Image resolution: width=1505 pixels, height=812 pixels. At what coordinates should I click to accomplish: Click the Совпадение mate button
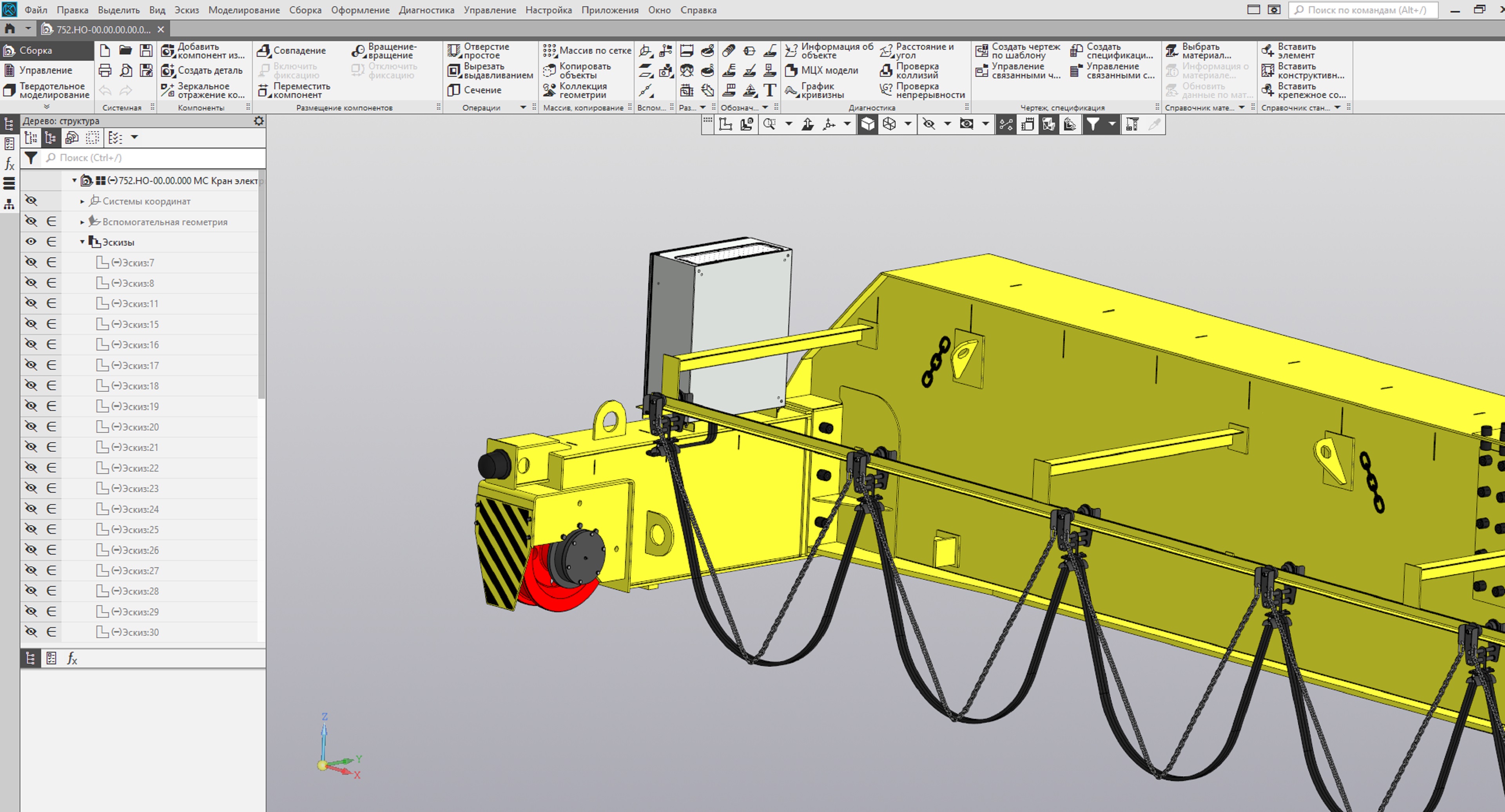click(x=292, y=51)
